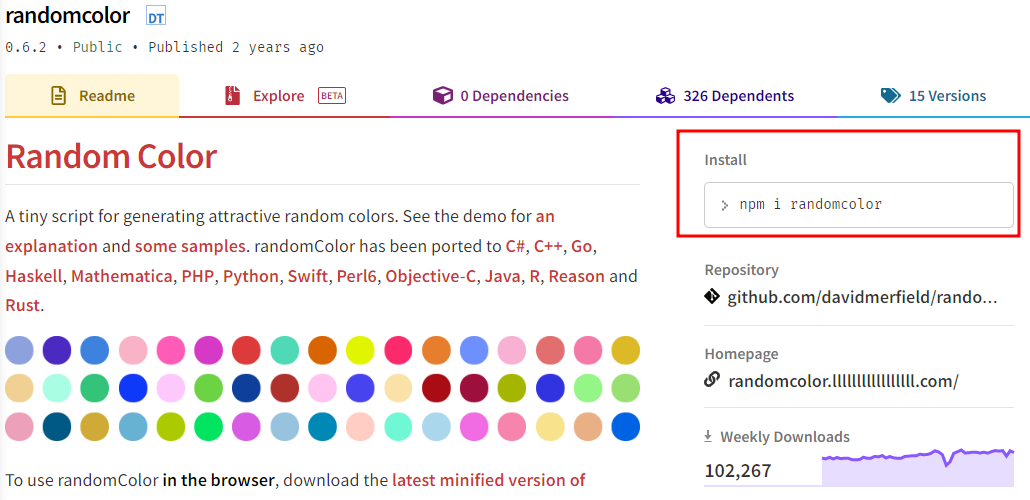The width and height of the screenshot is (1030, 500).
Task: Click the green 'Public' label
Action: [x=97, y=47]
